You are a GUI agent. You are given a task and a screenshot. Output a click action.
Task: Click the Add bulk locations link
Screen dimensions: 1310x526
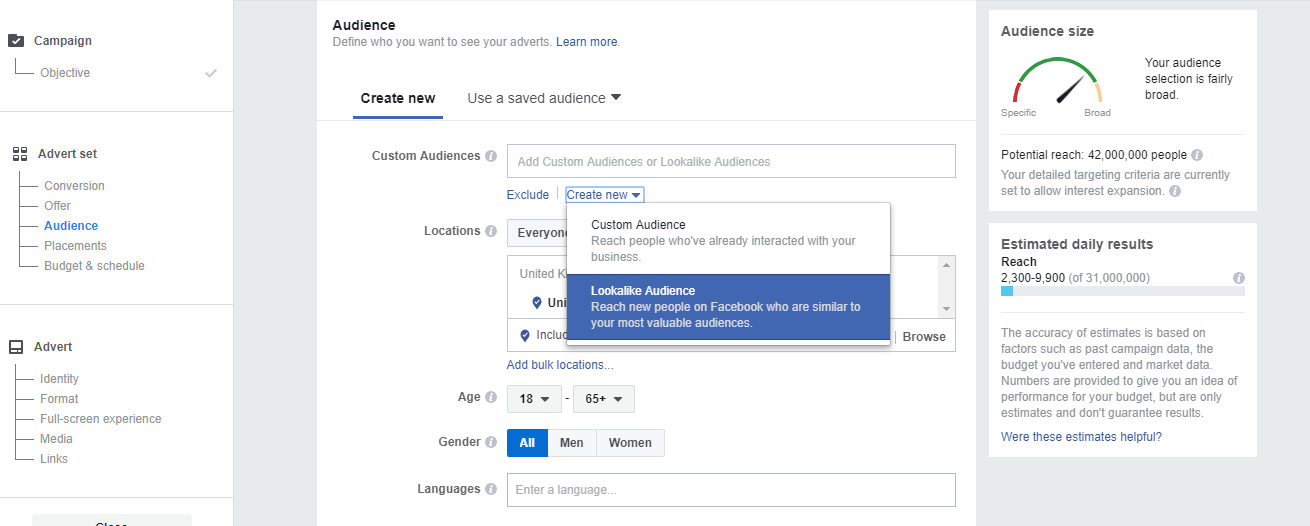click(x=560, y=365)
